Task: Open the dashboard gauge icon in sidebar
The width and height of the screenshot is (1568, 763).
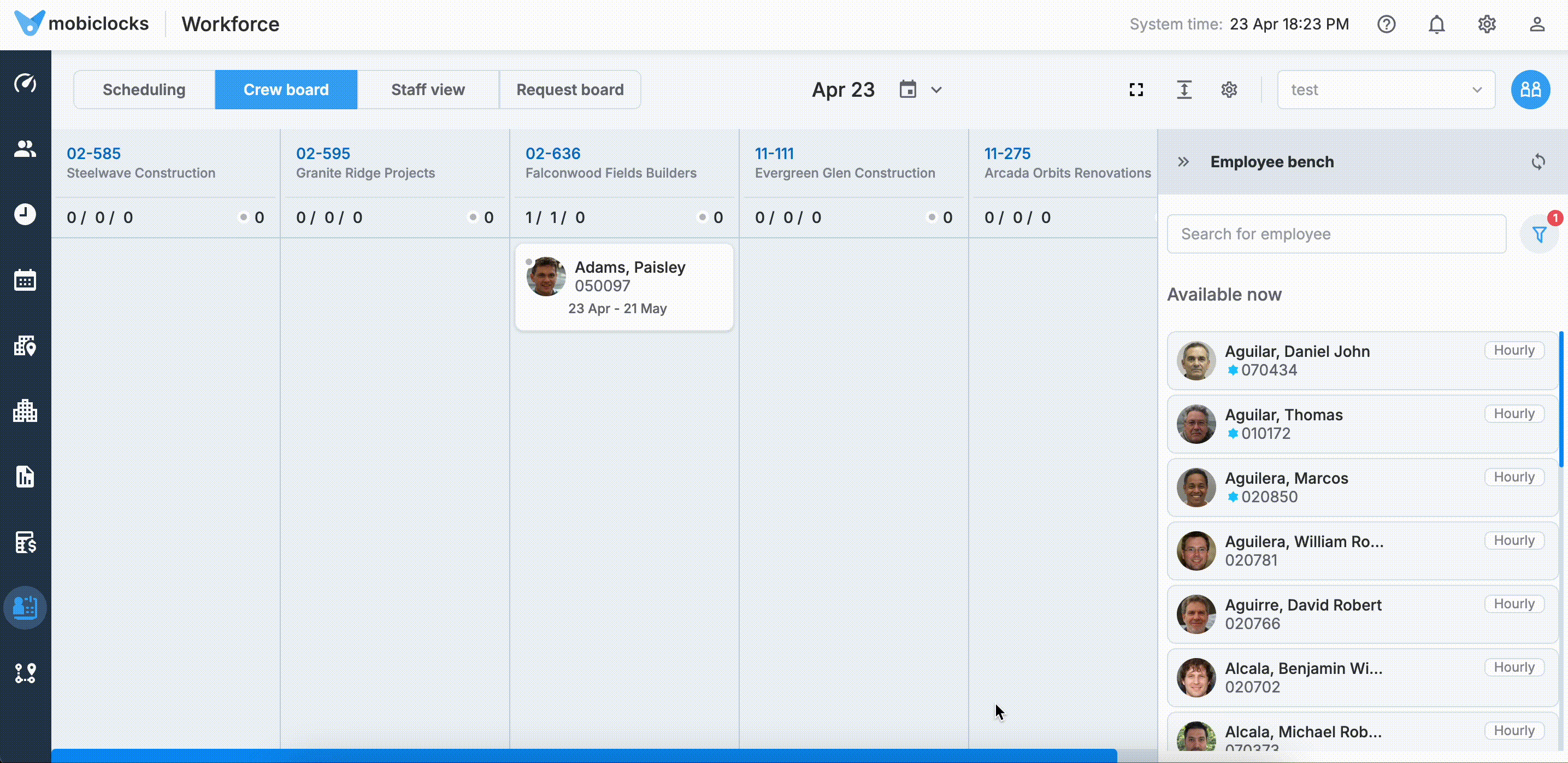Action: click(25, 83)
